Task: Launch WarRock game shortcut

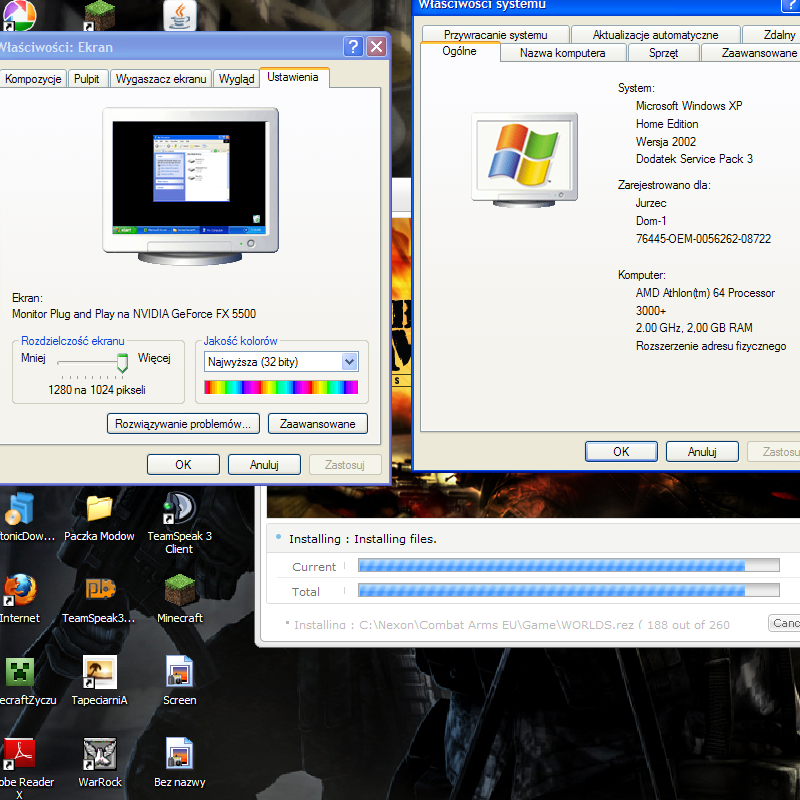Action: pos(99,754)
